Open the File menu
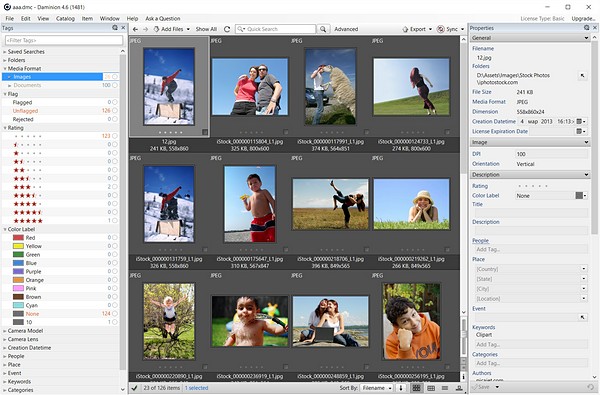This screenshot has width=600, height=395. 10,18
